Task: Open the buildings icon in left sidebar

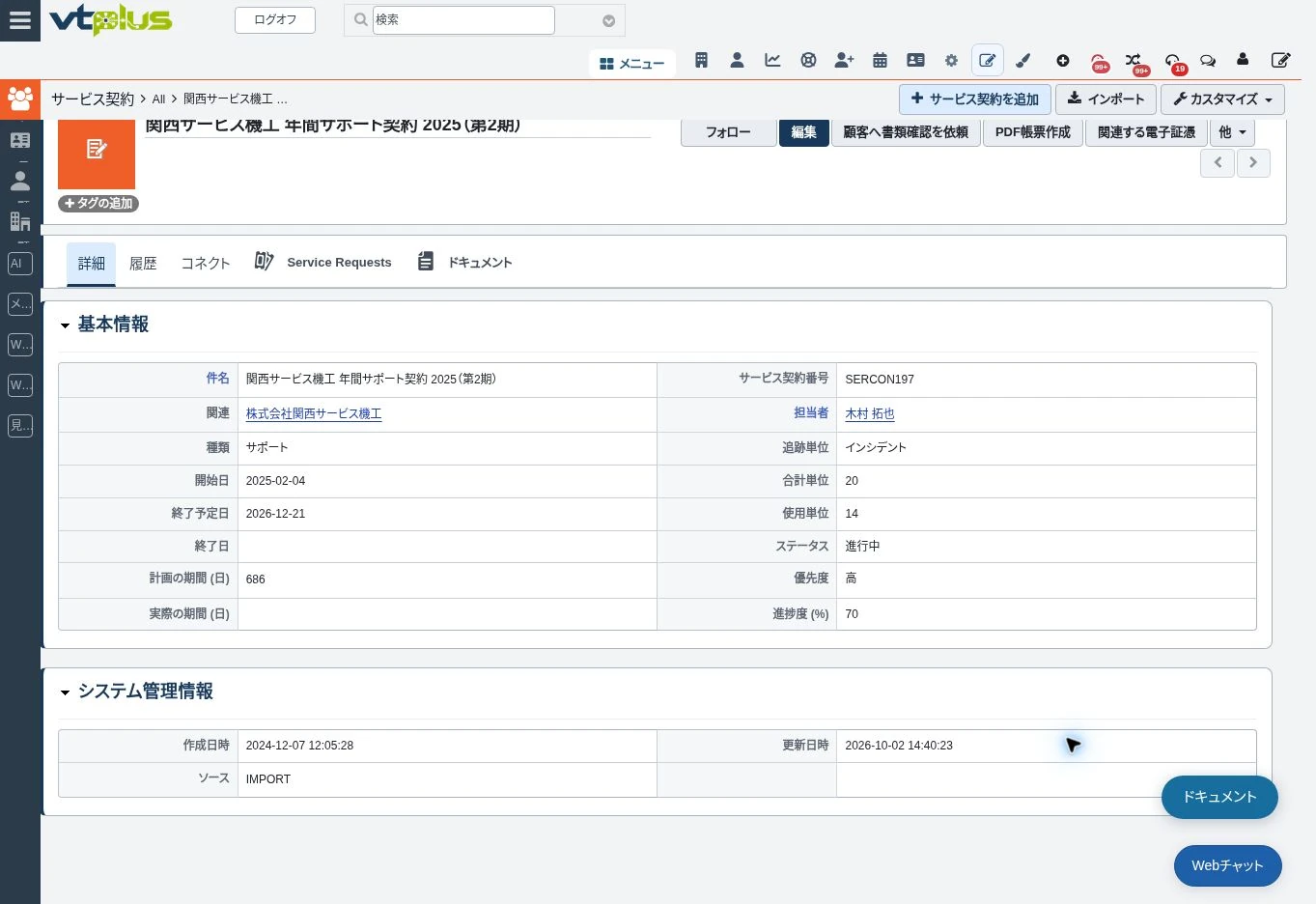Action: pyautogui.click(x=20, y=221)
